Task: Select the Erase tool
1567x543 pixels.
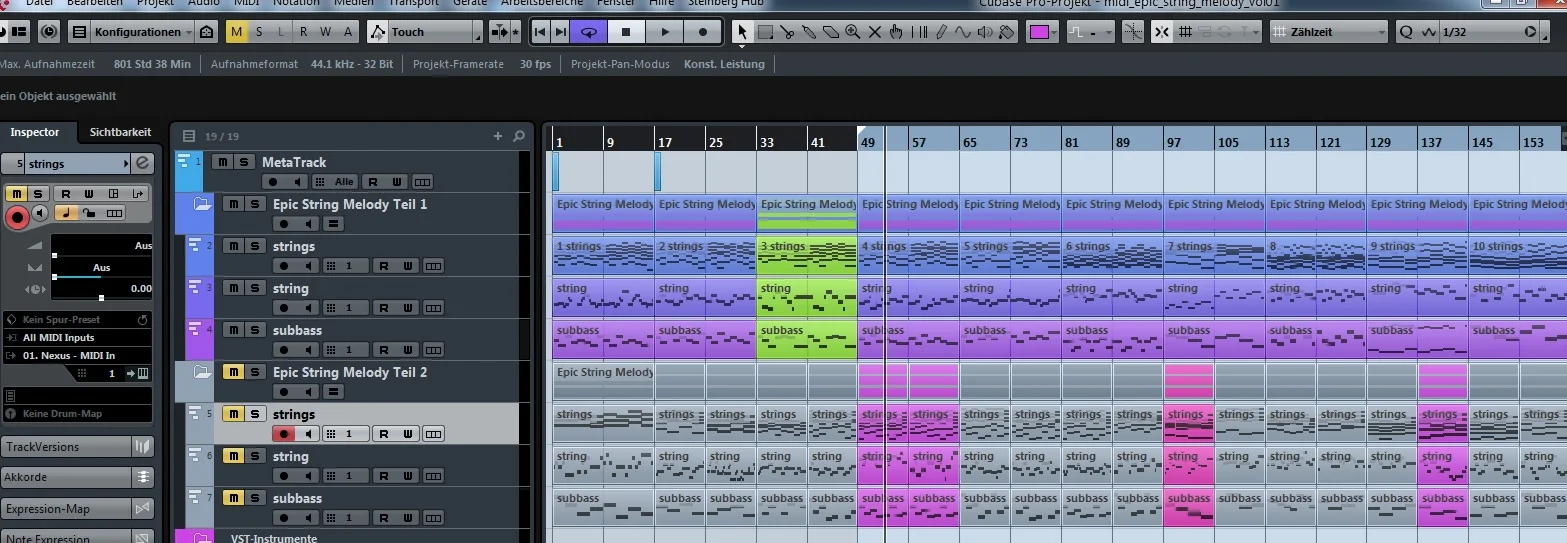Action: pyautogui.click(x=831, y=32)
